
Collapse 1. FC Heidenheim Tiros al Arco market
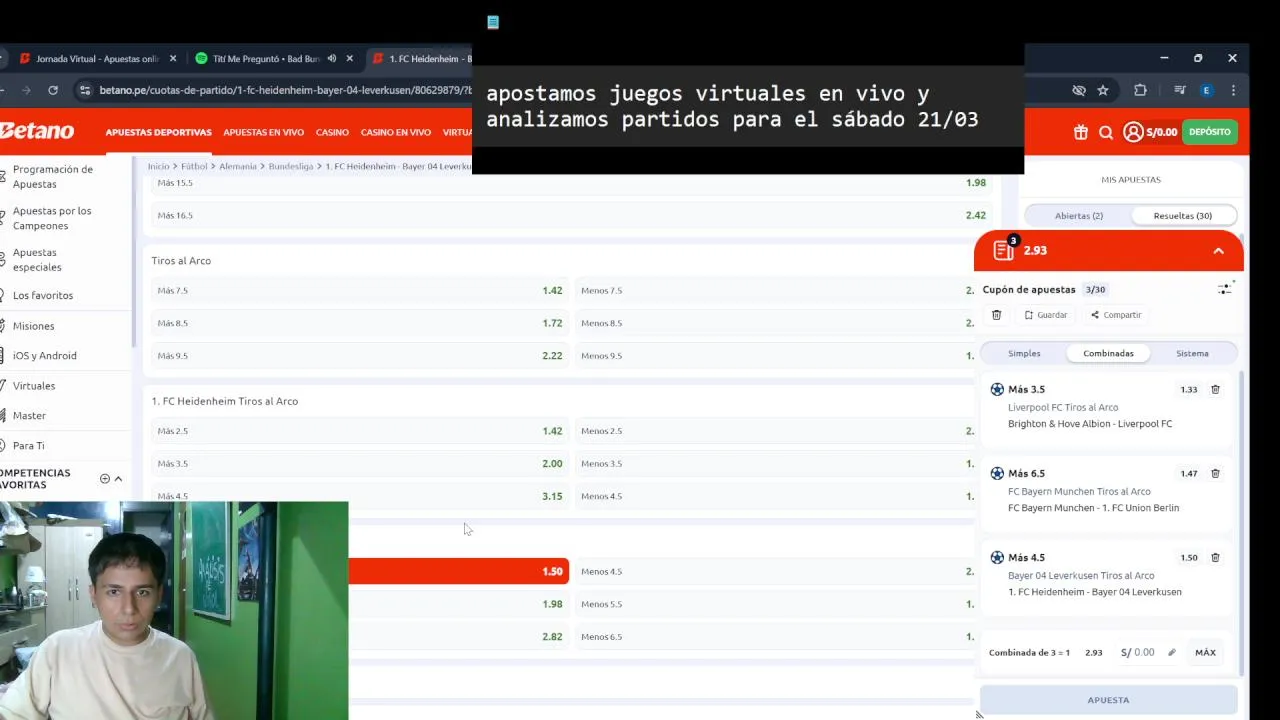click(x=225, y=401)
